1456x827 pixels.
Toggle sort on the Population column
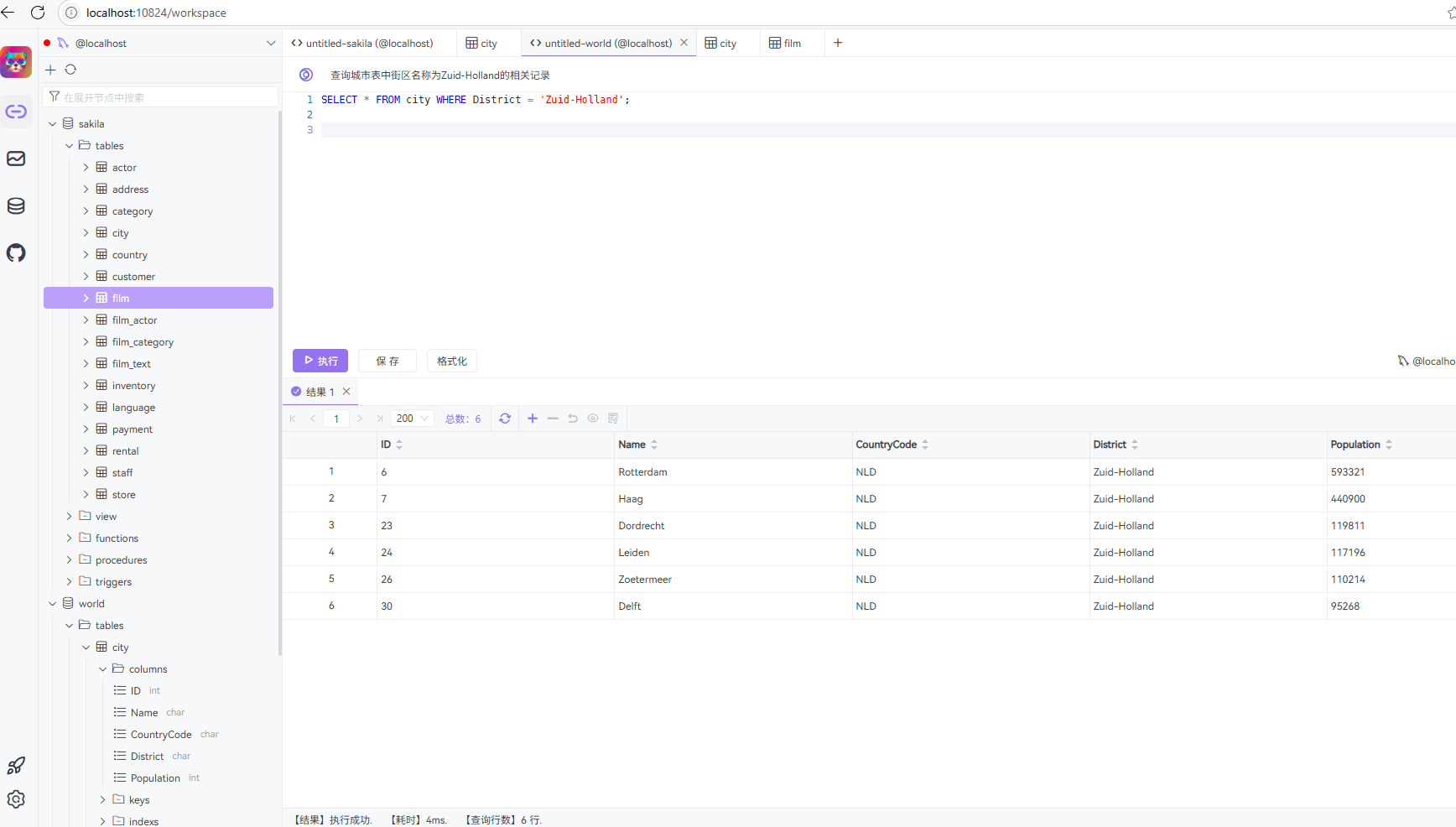tap(1389, 445)
